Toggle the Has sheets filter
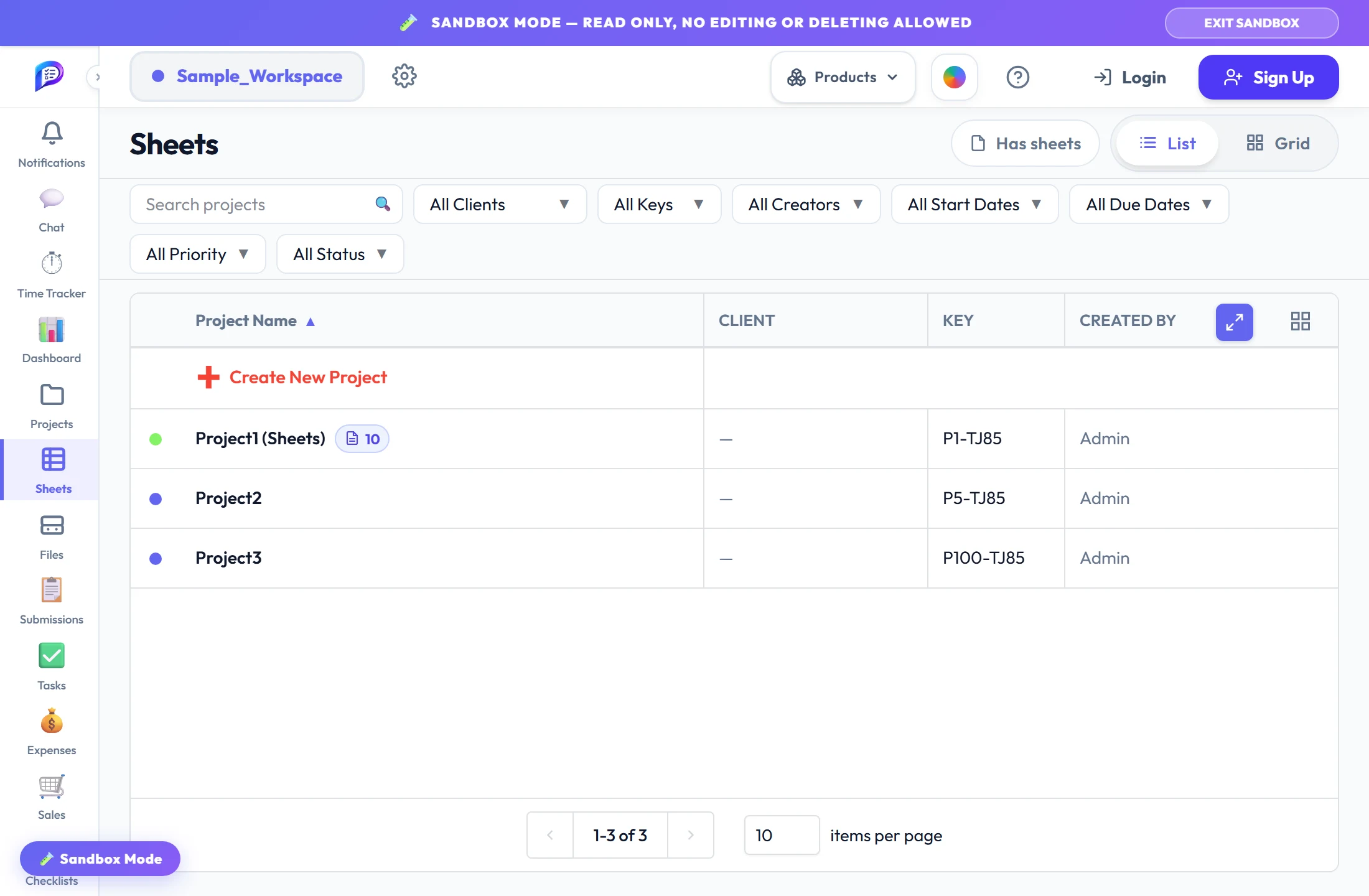Image resolution: width=1369 pixels, height=896 pixels. 1026,143
